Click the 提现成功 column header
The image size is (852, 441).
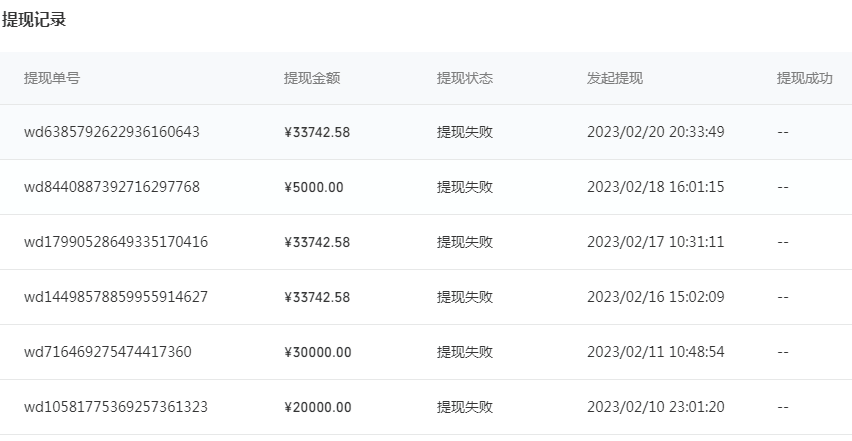coord(805,78)
